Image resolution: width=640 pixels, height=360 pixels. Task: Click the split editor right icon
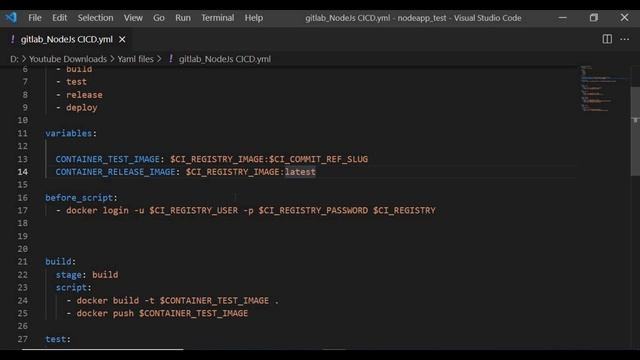pos(607,39)
